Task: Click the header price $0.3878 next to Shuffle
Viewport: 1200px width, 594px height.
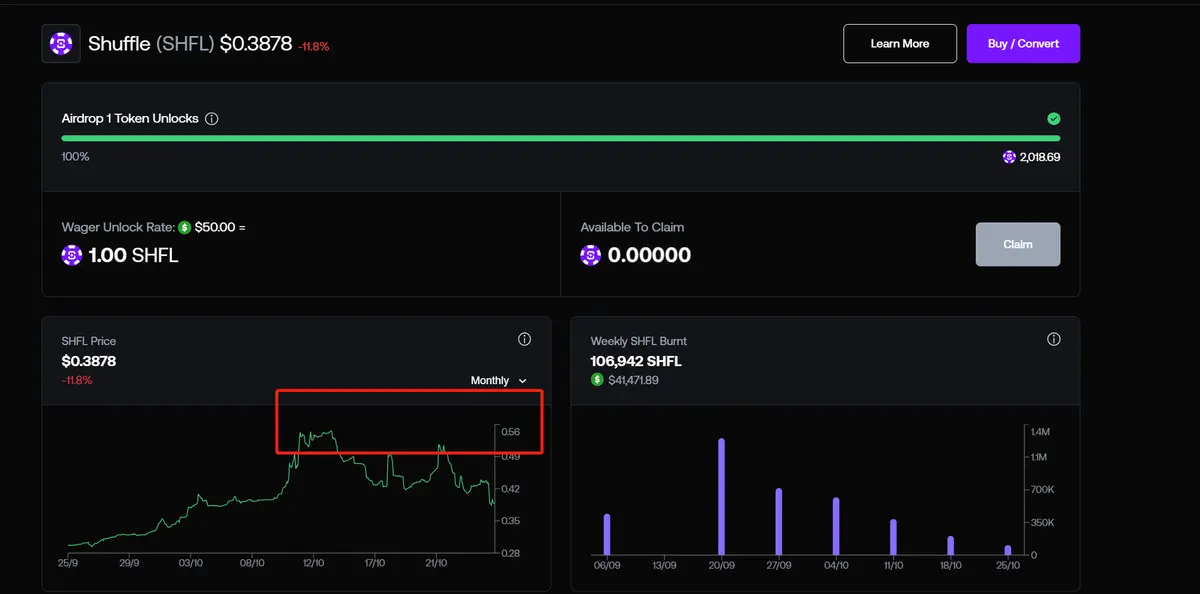Action: point(256,44)
